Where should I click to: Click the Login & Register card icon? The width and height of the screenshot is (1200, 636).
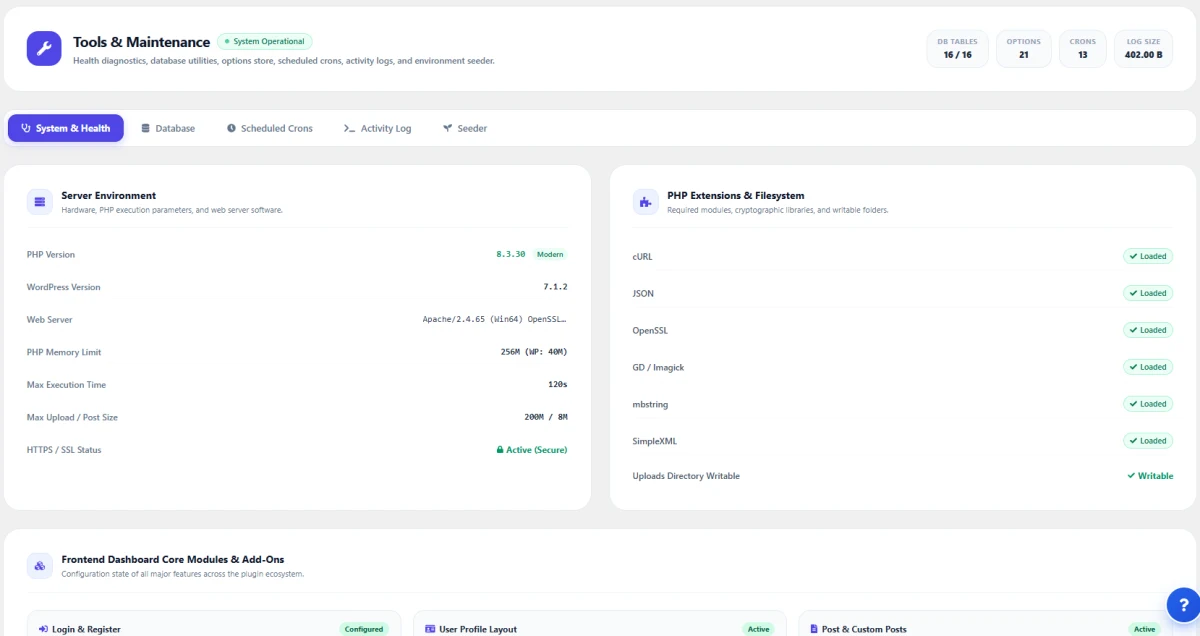pyautogui.click(x=43, y=629)
